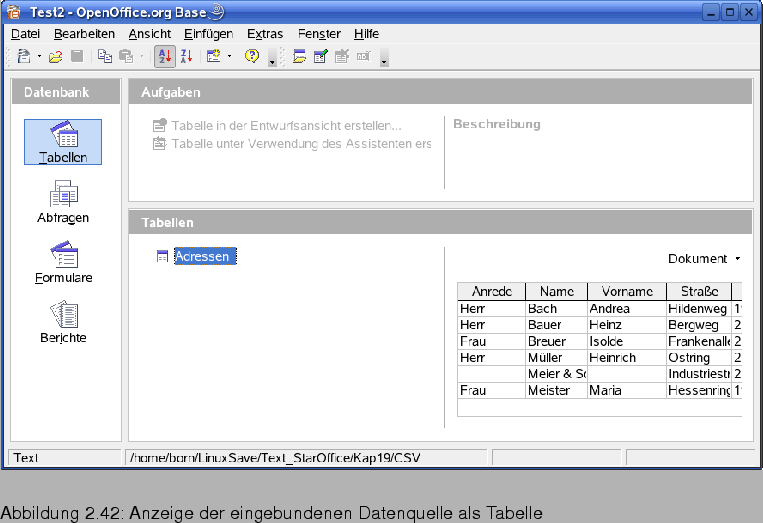Click the Bauer cell in preview
The height and width of the screenshot is (523, 763).
(557, 325)
